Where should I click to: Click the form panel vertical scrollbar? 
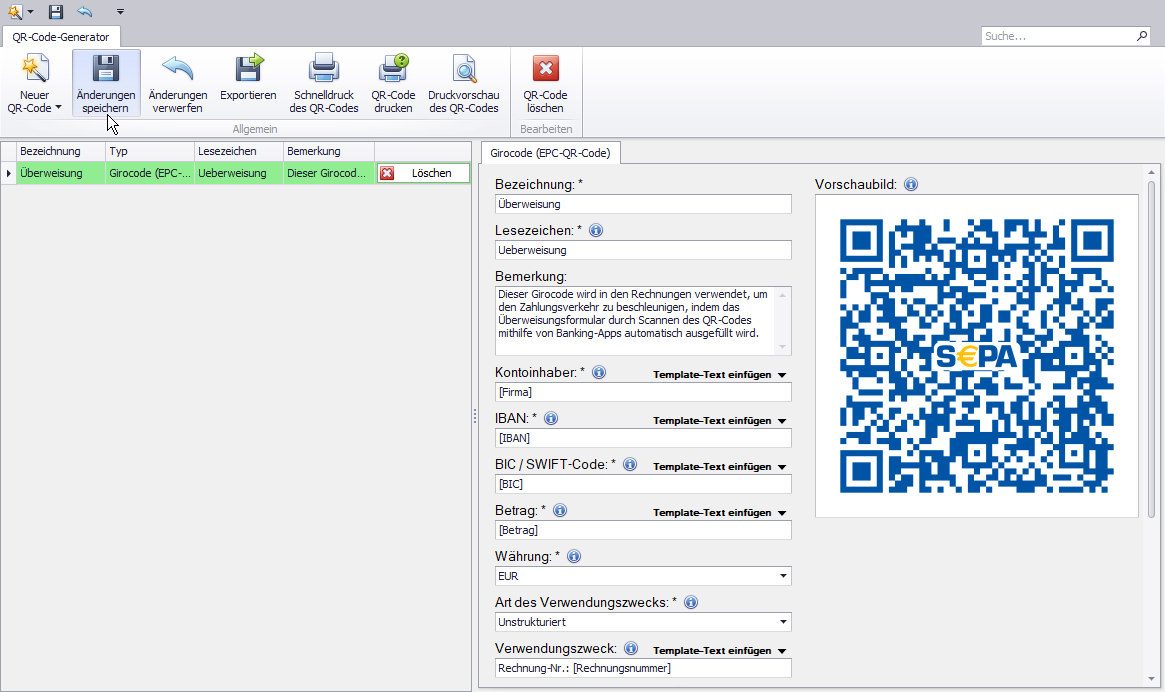(1152, 349)
